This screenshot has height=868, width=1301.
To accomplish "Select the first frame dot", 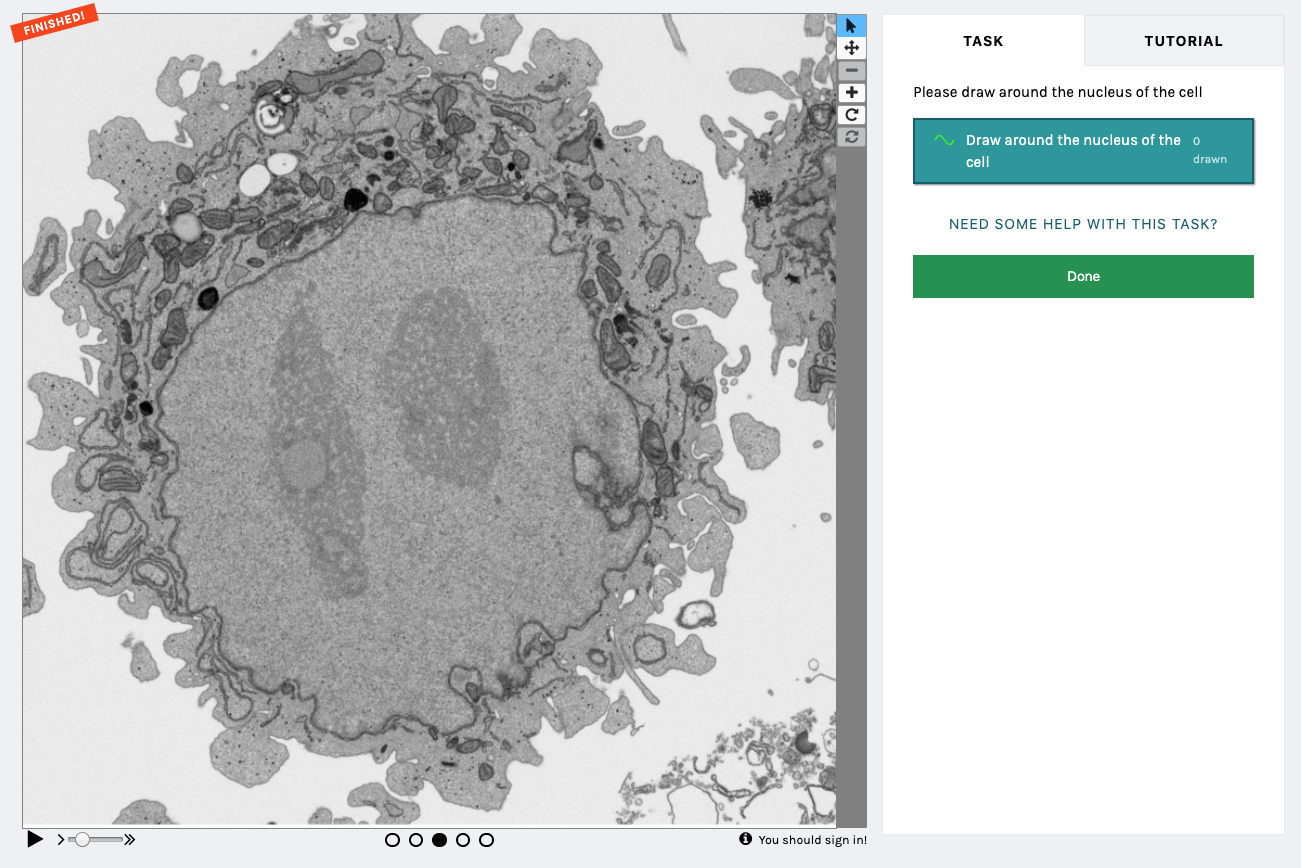I will (393, 840).
